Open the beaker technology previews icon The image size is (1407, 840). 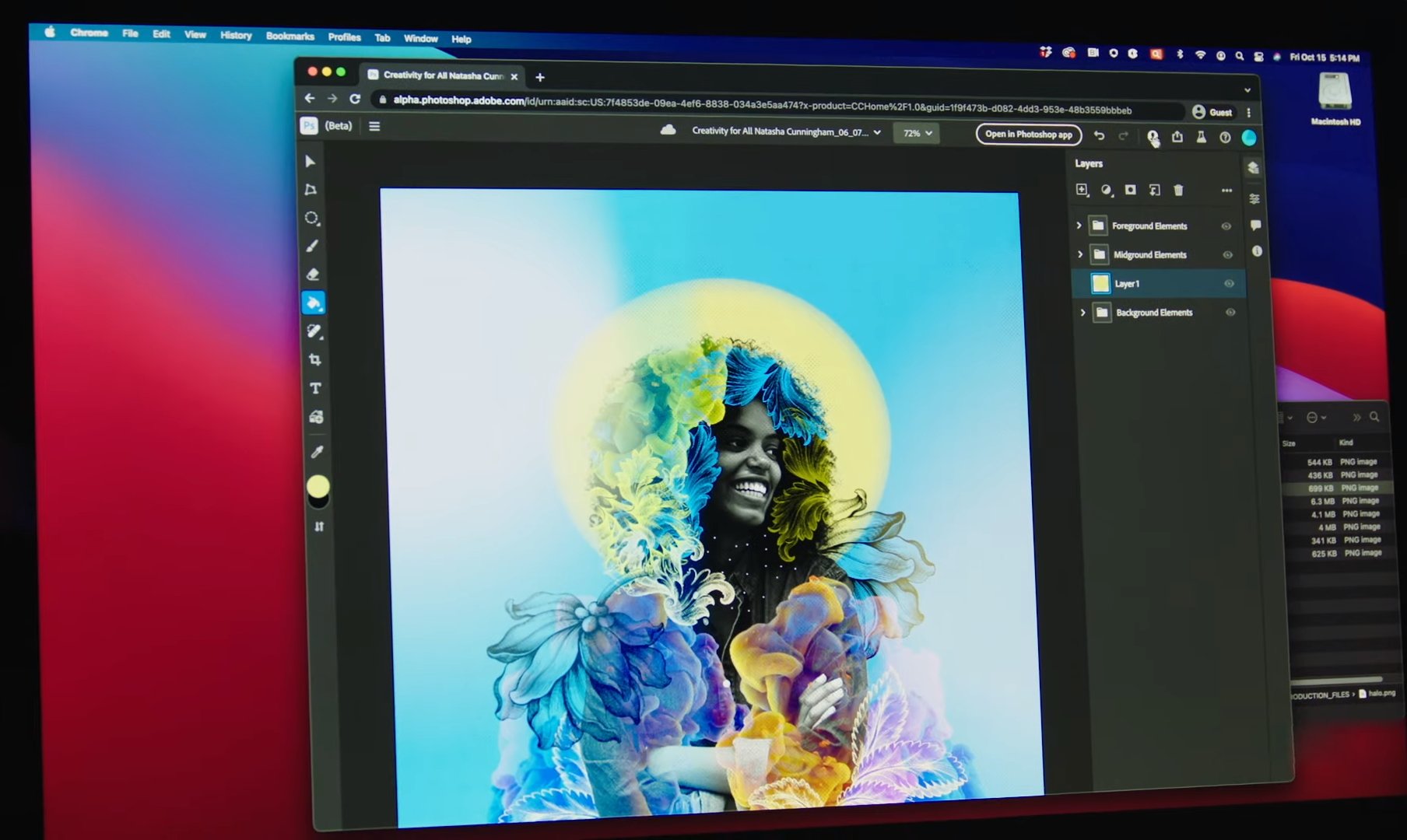1202,137
